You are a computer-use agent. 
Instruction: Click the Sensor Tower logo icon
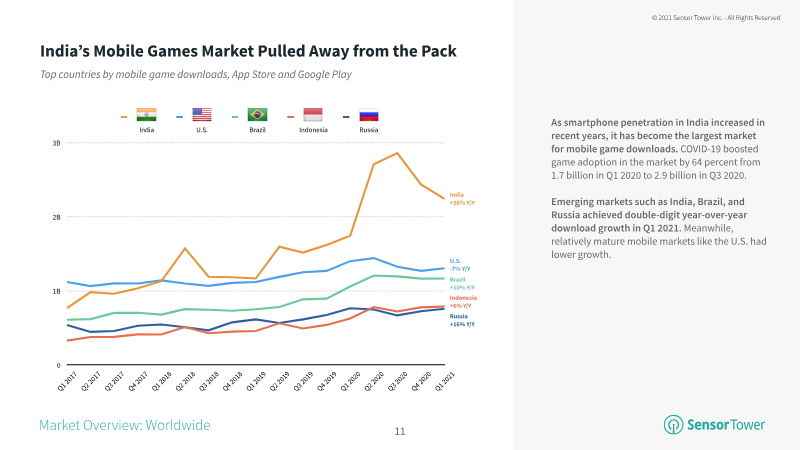(673, 424)
